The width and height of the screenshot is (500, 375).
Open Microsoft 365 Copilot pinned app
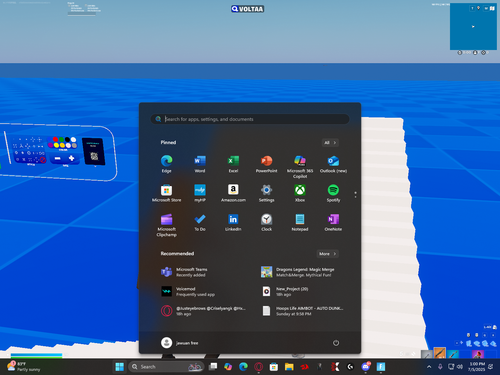300,166
